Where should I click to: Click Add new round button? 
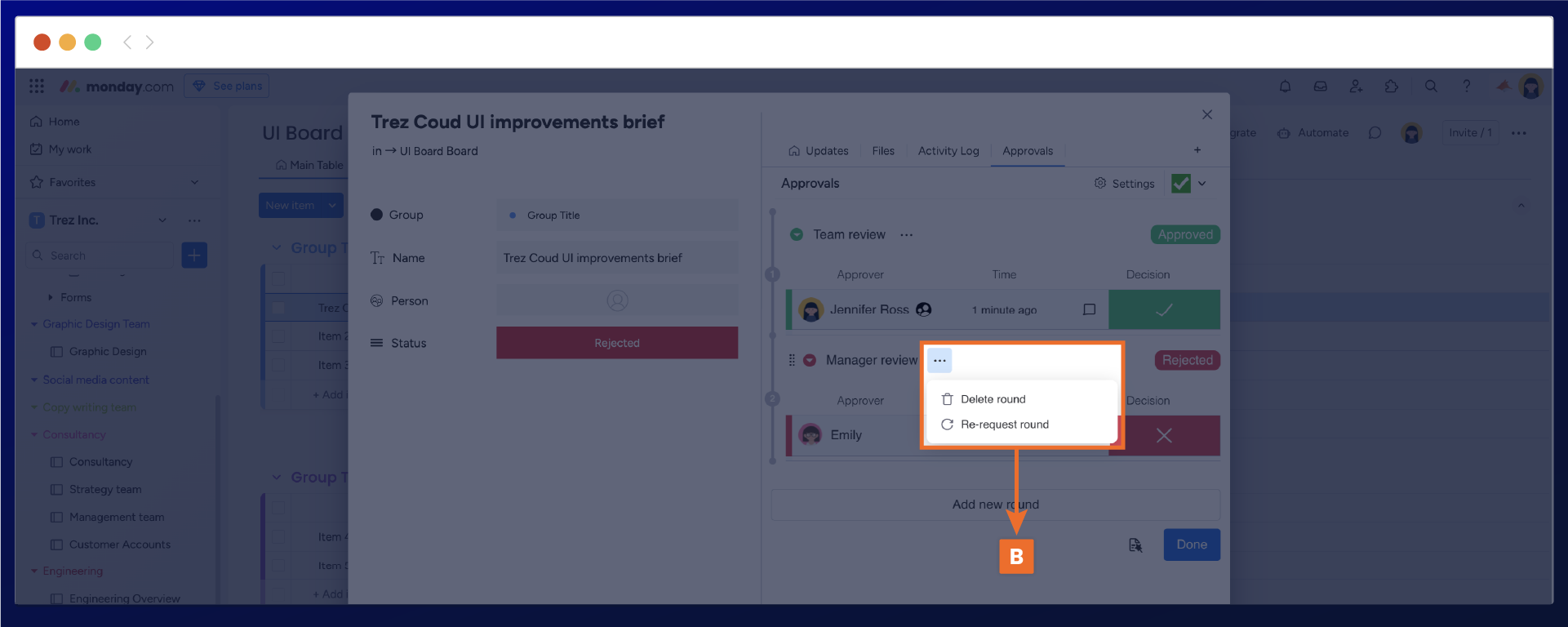[x=995, y=505]
